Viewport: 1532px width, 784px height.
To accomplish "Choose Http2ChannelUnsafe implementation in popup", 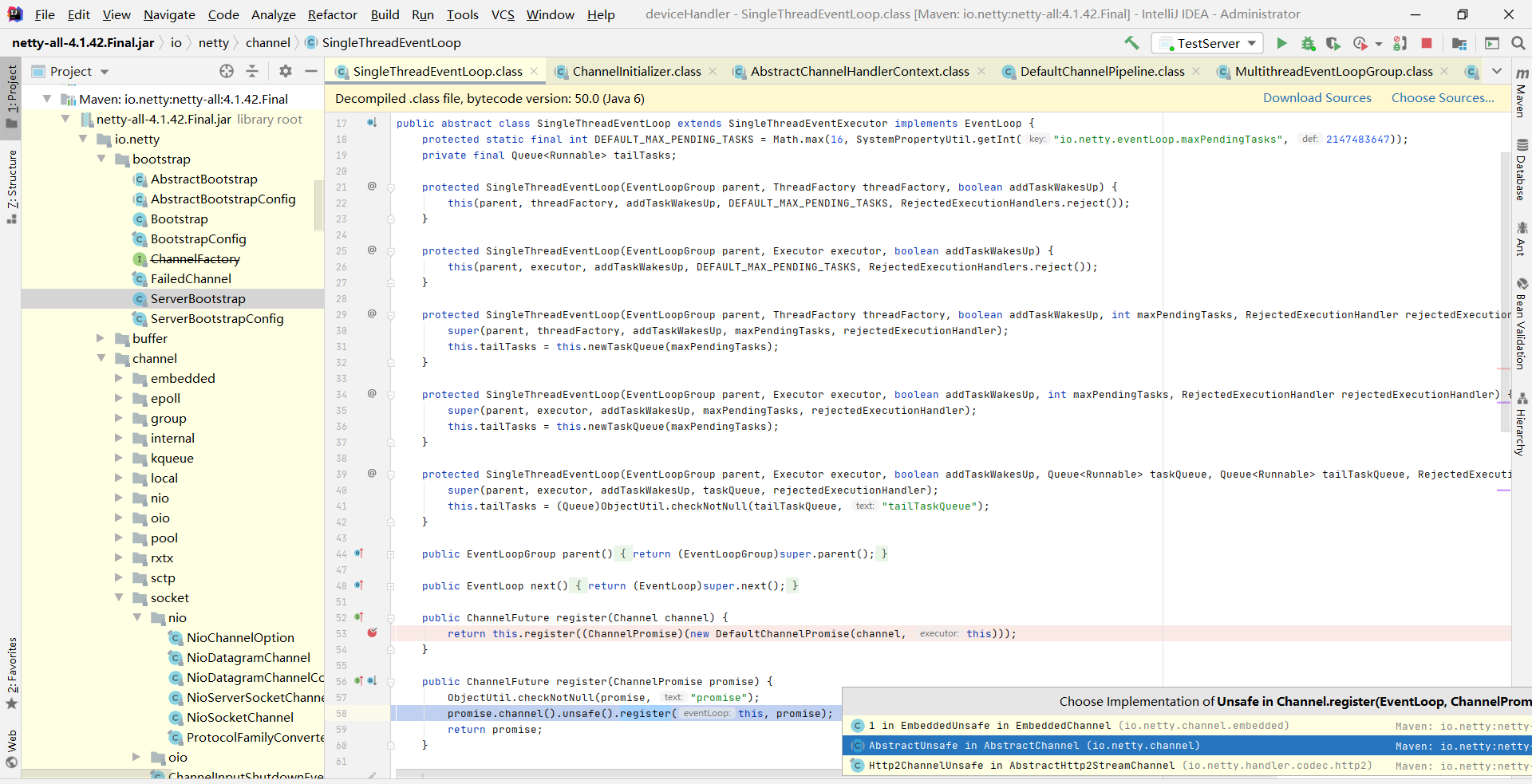I will 1187,766.
